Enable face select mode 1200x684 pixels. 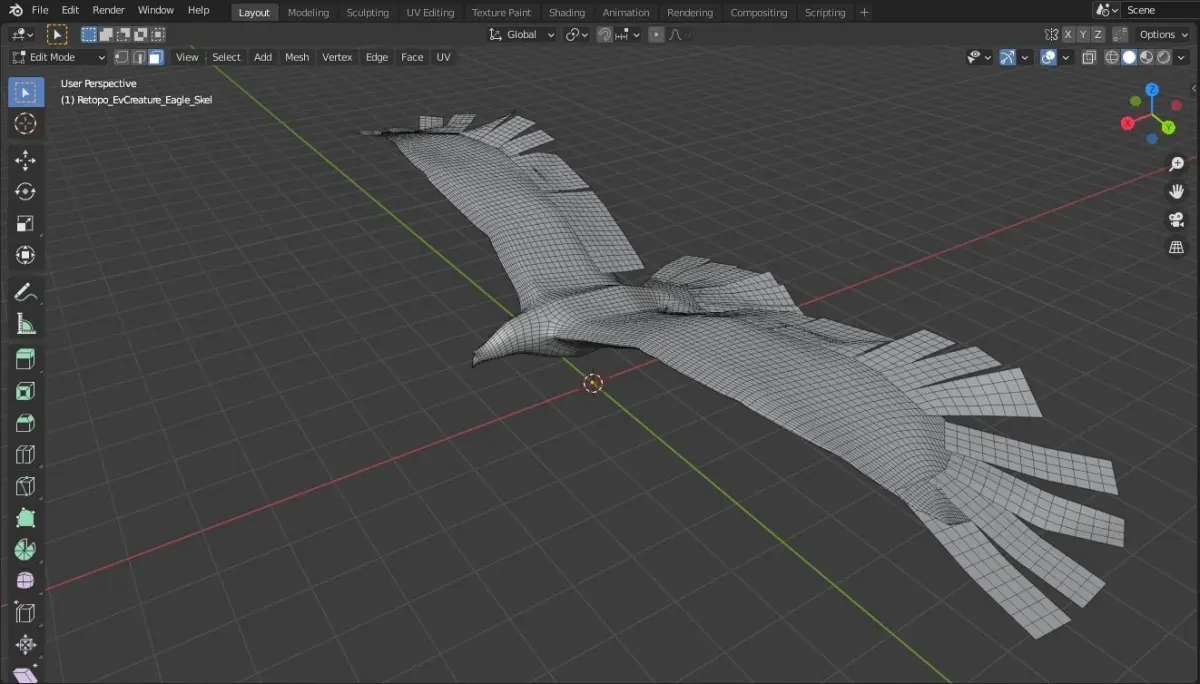click(x=155, y=57)
